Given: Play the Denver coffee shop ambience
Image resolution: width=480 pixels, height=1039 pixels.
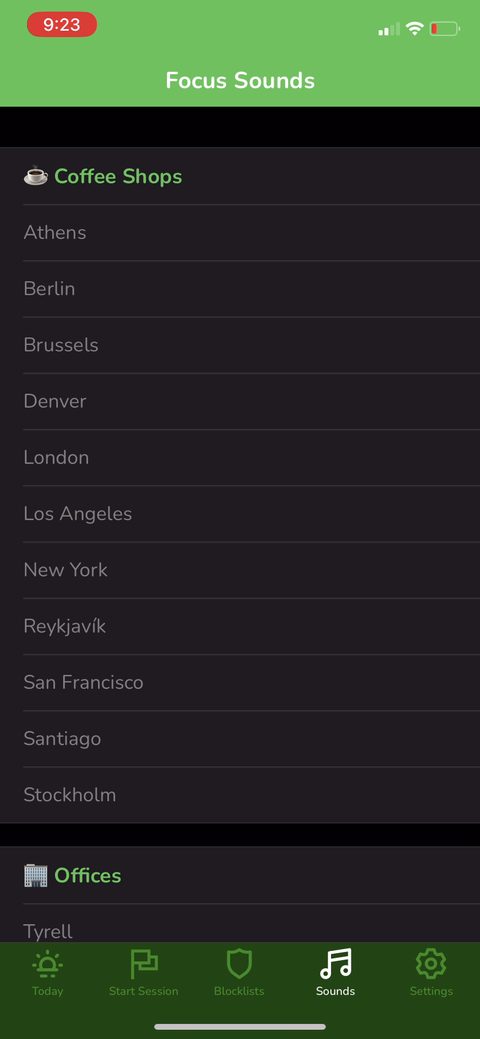Looking at the screenshot, I should coord(240,402).
